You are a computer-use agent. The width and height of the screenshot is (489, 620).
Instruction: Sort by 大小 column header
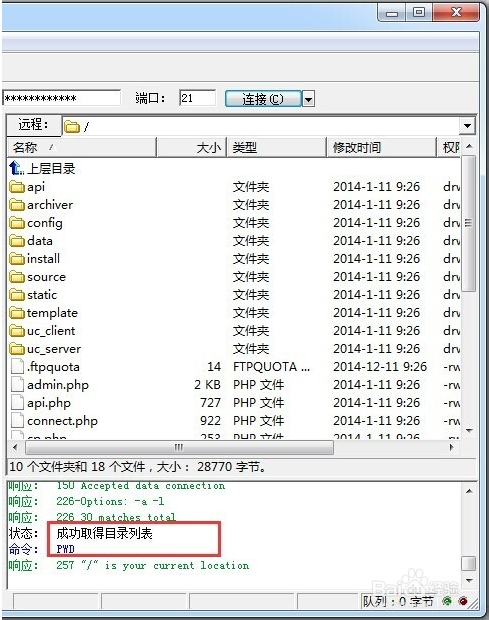[192, 147]
